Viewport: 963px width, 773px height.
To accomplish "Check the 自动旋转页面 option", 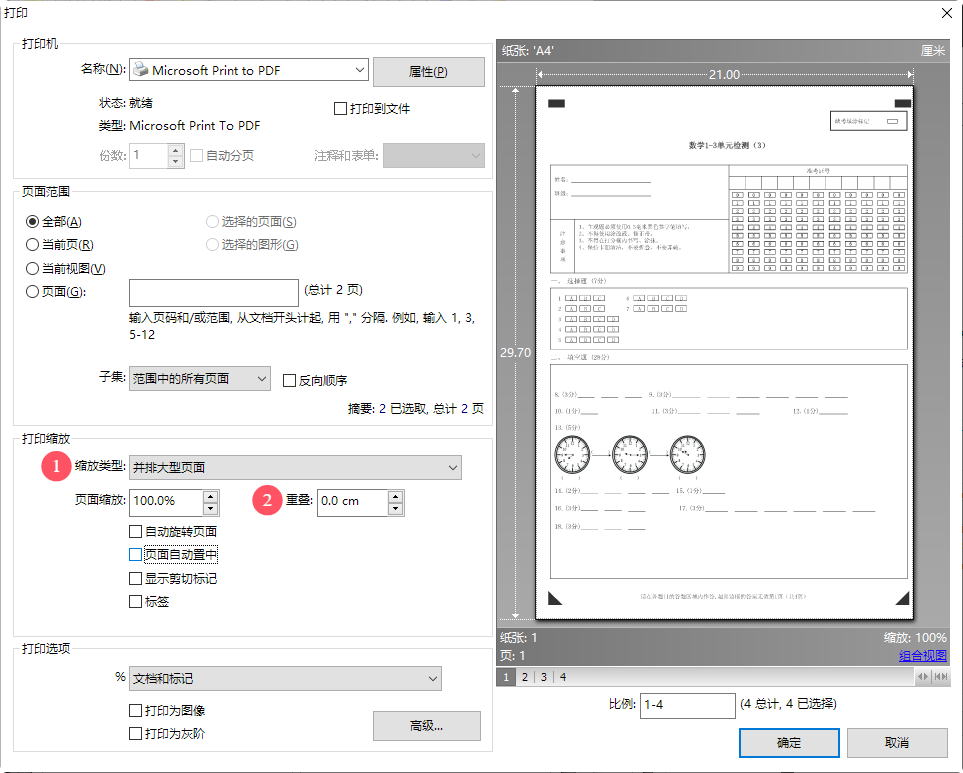I will tap(136, 531).
